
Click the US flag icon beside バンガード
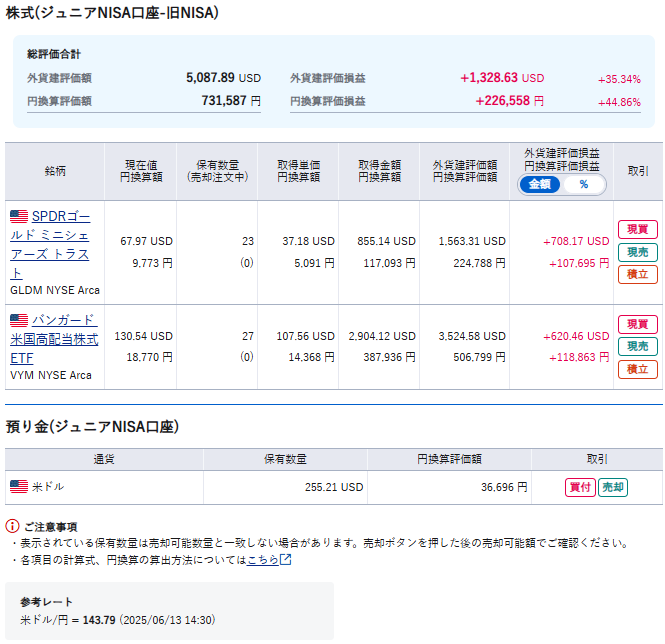19,320
